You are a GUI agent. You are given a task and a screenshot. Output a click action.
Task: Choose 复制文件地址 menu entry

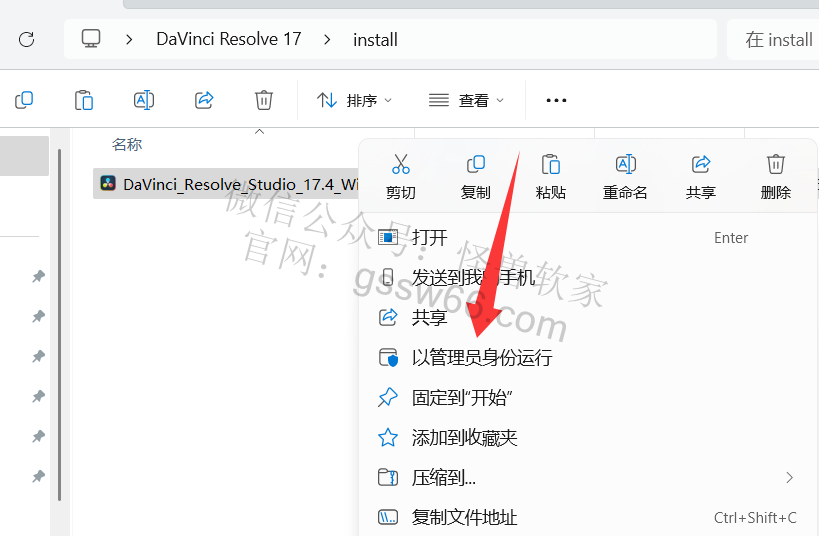pyautogui.click(x=588, y=517)
